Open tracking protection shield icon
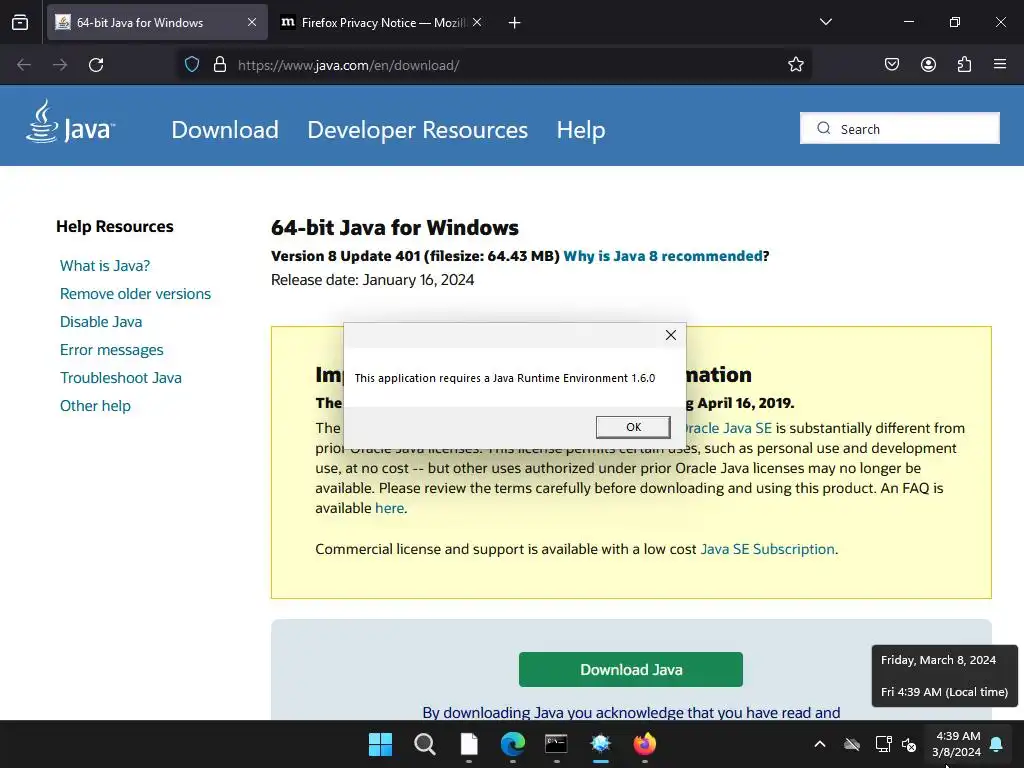The image size is (1024, 768). coord(191,65)
